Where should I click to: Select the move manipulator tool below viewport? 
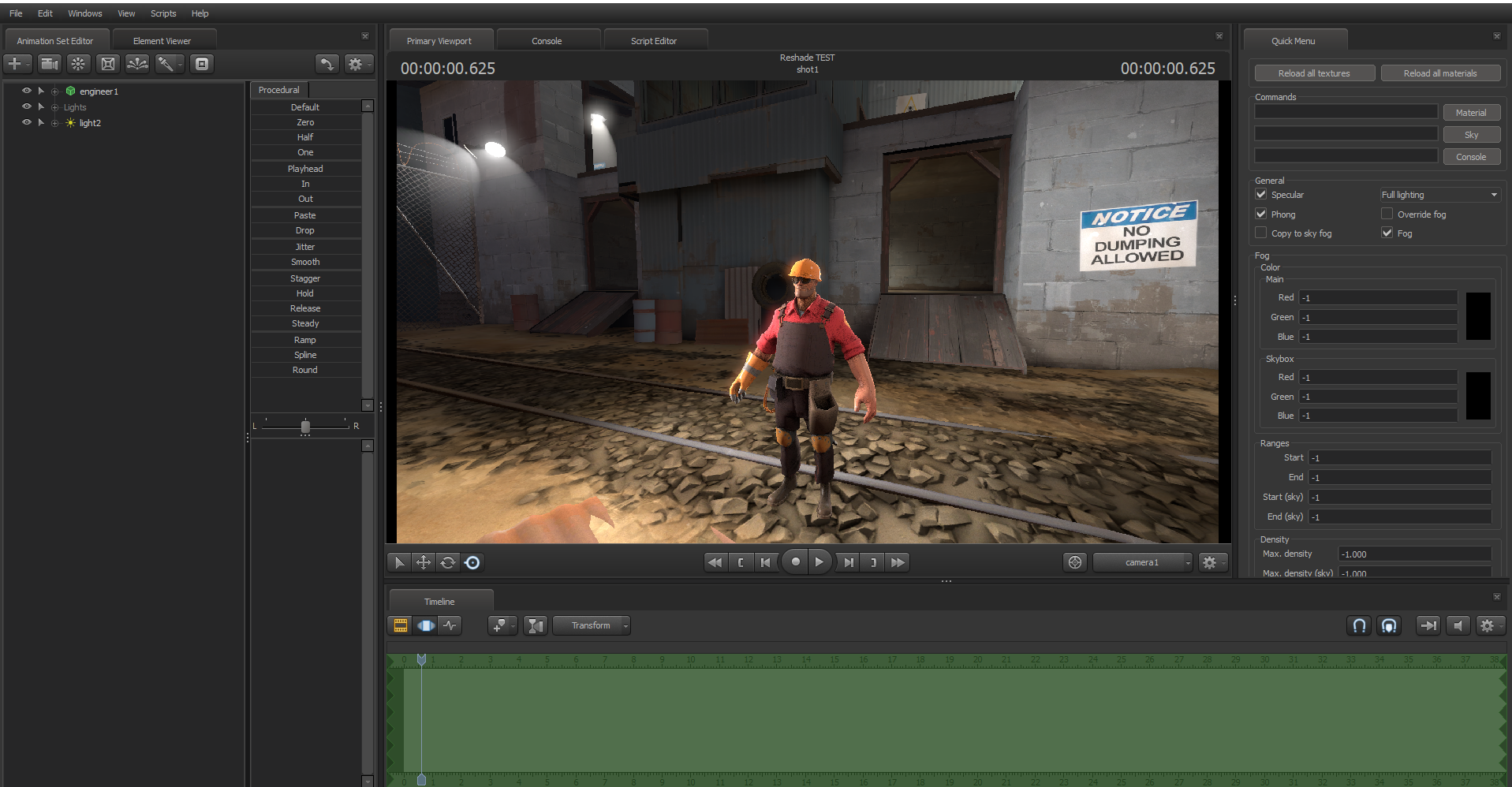pos(424,562)
